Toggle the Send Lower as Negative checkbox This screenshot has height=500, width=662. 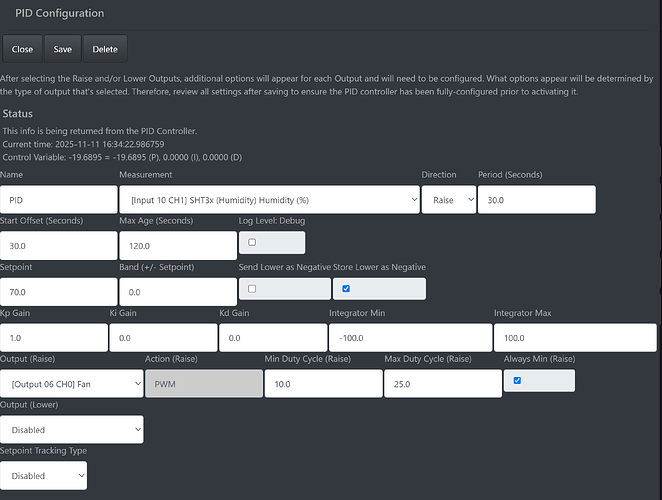[x=251, y=289]
